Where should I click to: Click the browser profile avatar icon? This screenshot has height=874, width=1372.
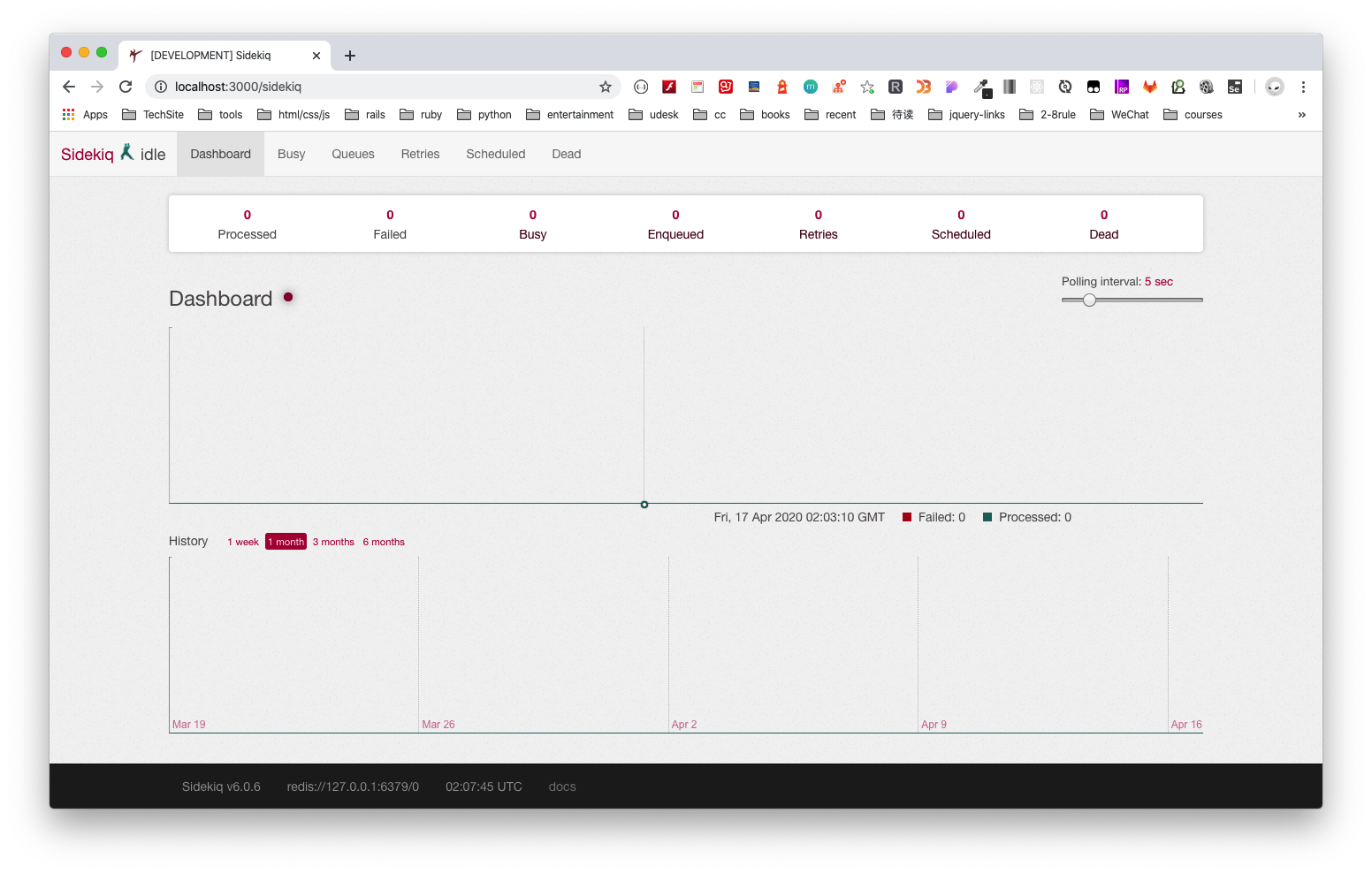tap(1274, 87)
